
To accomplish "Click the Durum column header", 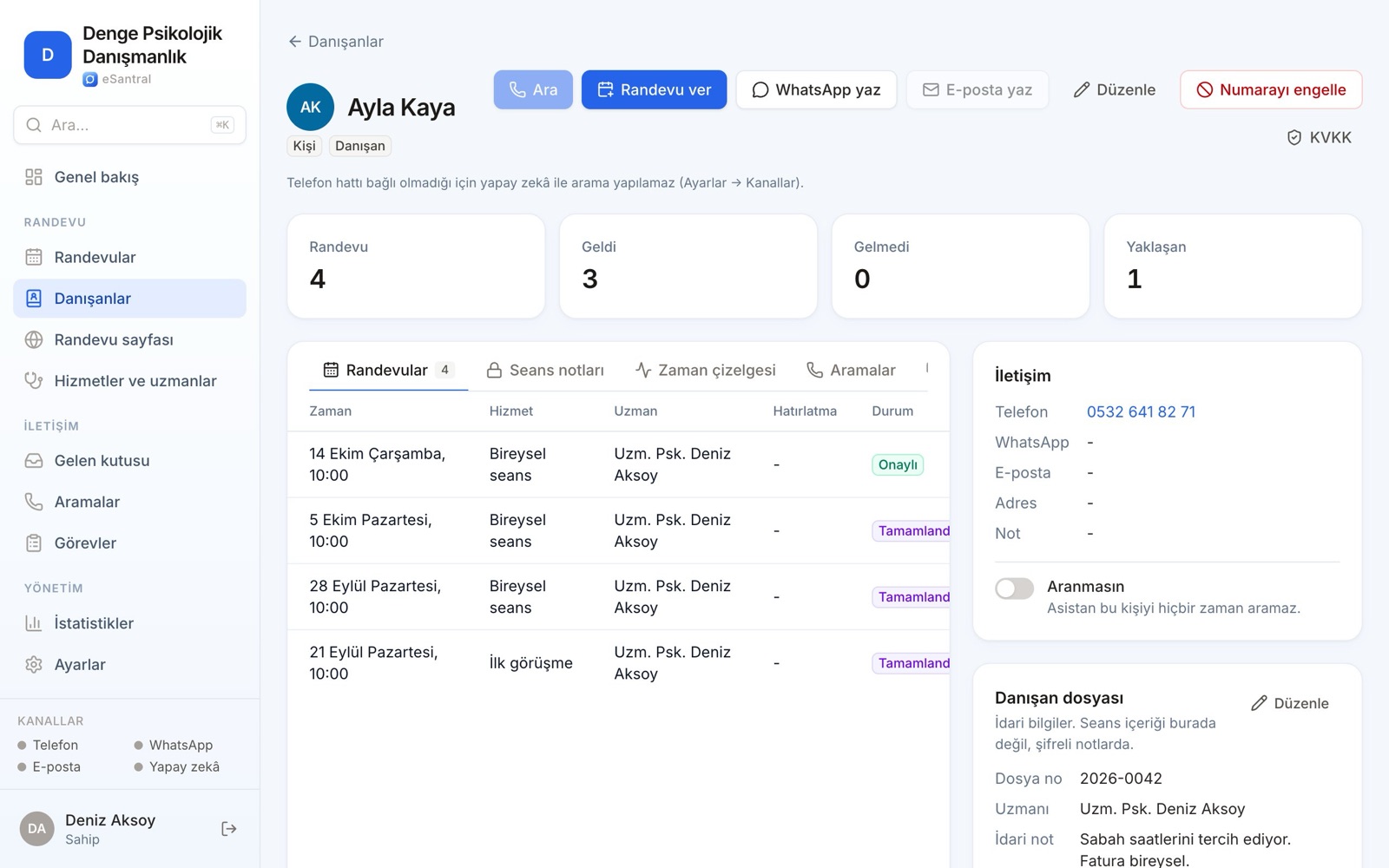I will (892, 411).
